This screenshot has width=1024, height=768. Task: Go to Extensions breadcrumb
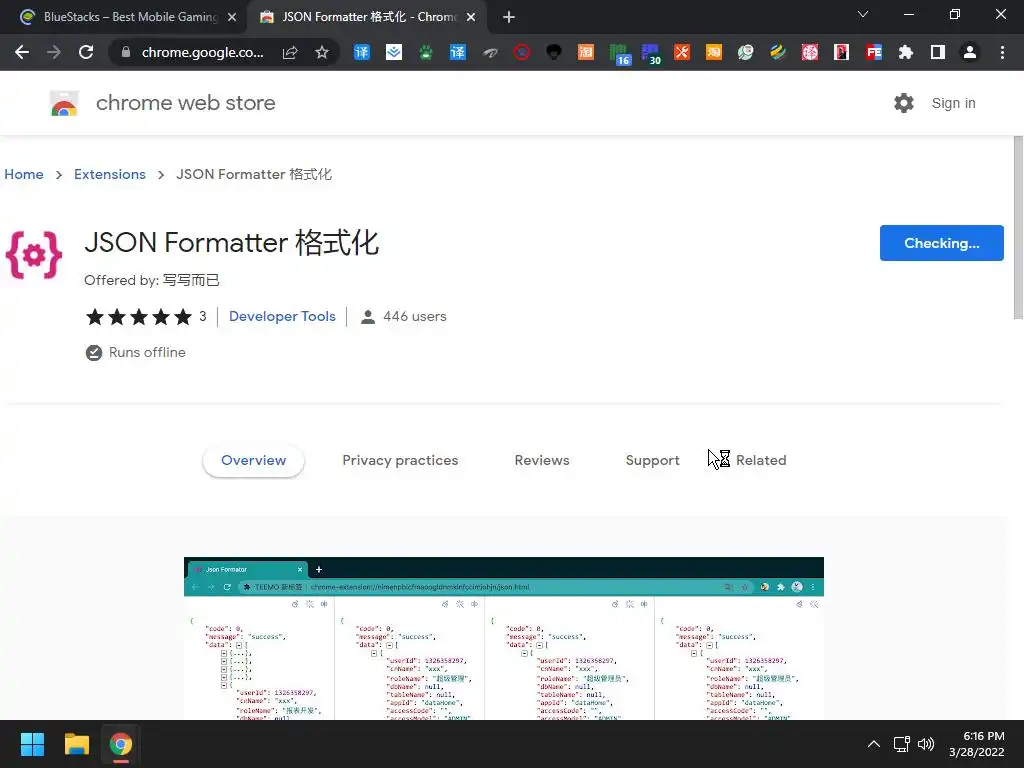click(x=110, y=174)
